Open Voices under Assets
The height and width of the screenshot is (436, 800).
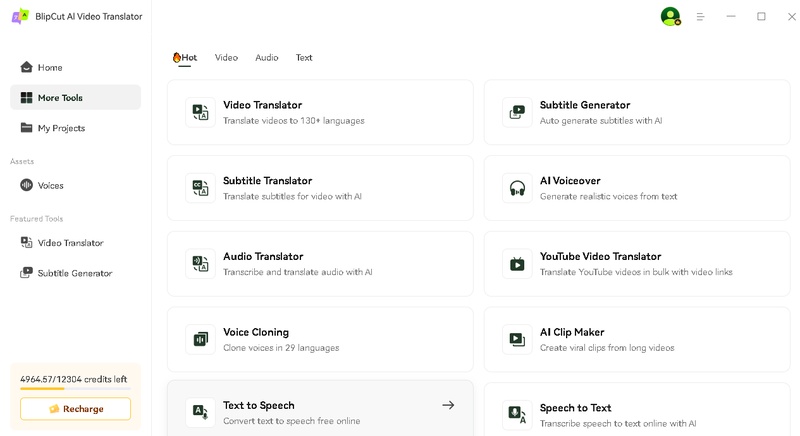click(x=76, y=185)
